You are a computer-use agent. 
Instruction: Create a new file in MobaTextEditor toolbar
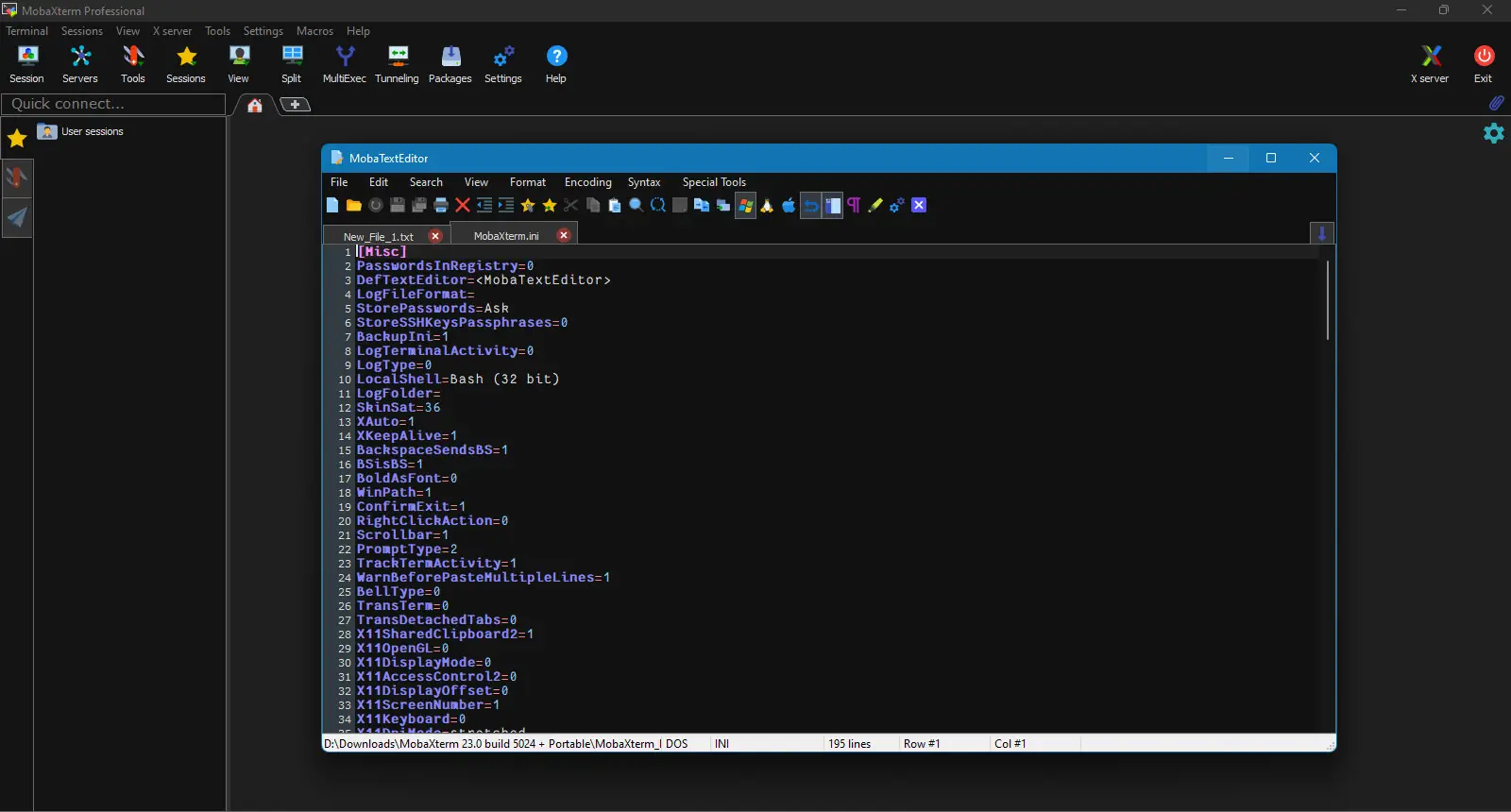332,205
